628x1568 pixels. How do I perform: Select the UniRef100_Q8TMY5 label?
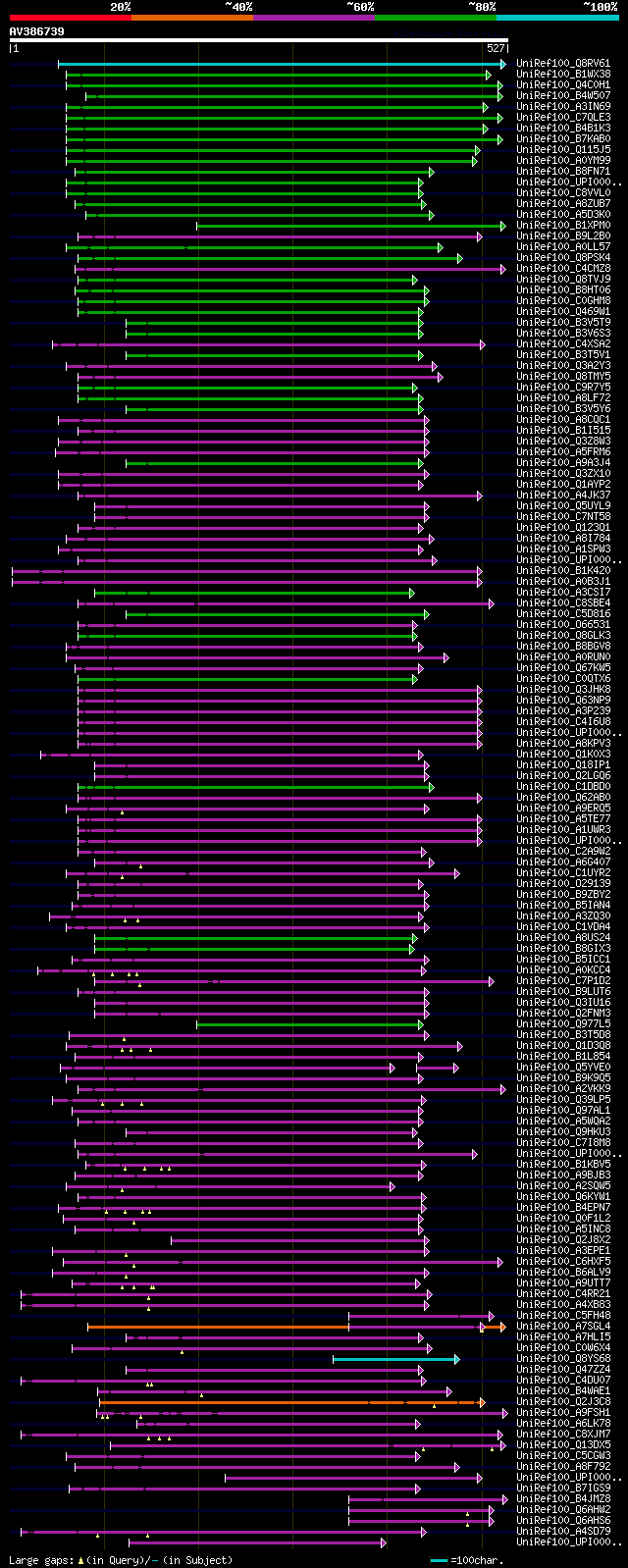563,377
